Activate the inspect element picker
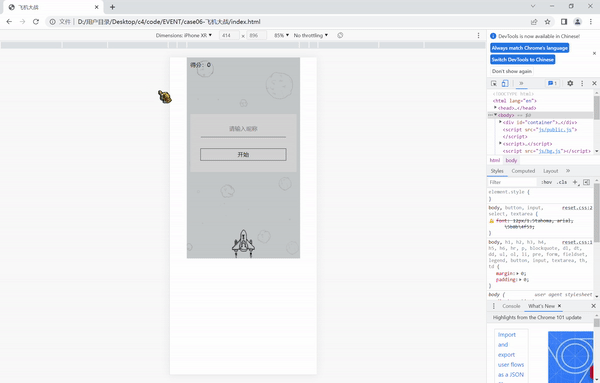This screenshot has width=600, height=383. (494, 83)
